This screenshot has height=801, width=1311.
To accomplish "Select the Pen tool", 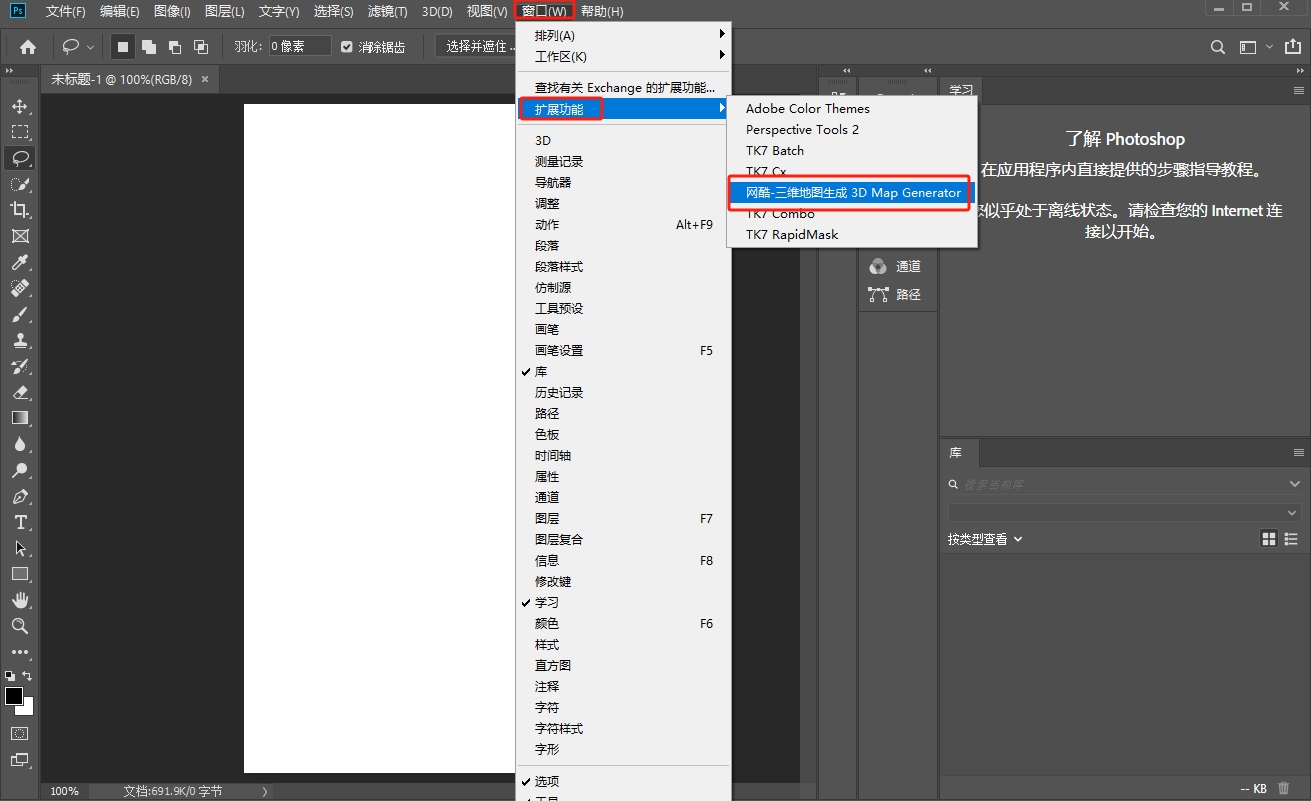I will [x=20, y=496].
